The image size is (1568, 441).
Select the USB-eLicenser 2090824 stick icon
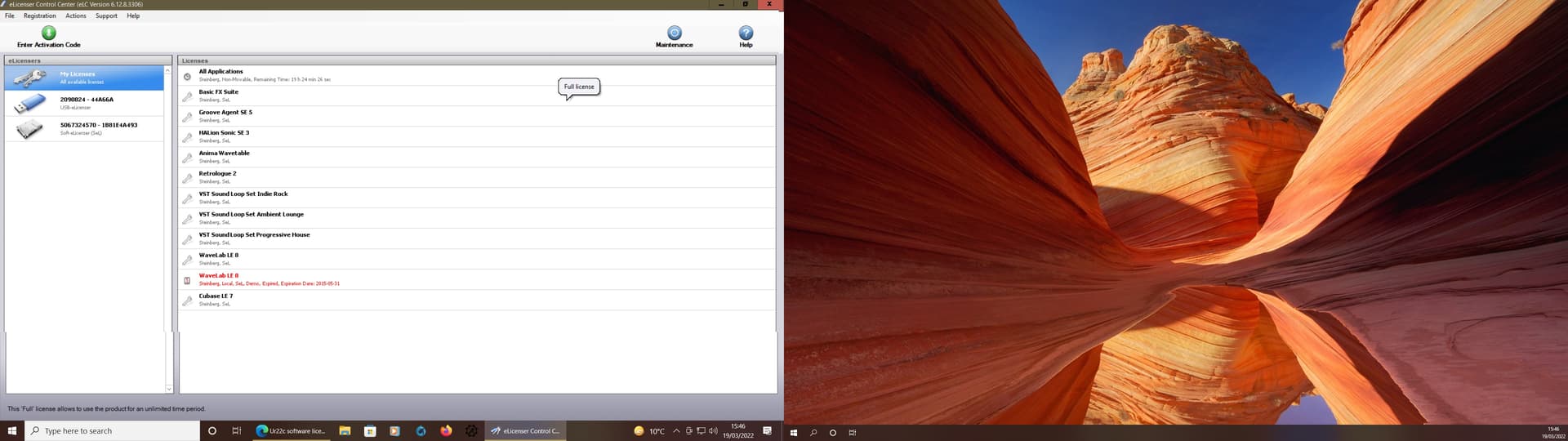coord(29,103)
